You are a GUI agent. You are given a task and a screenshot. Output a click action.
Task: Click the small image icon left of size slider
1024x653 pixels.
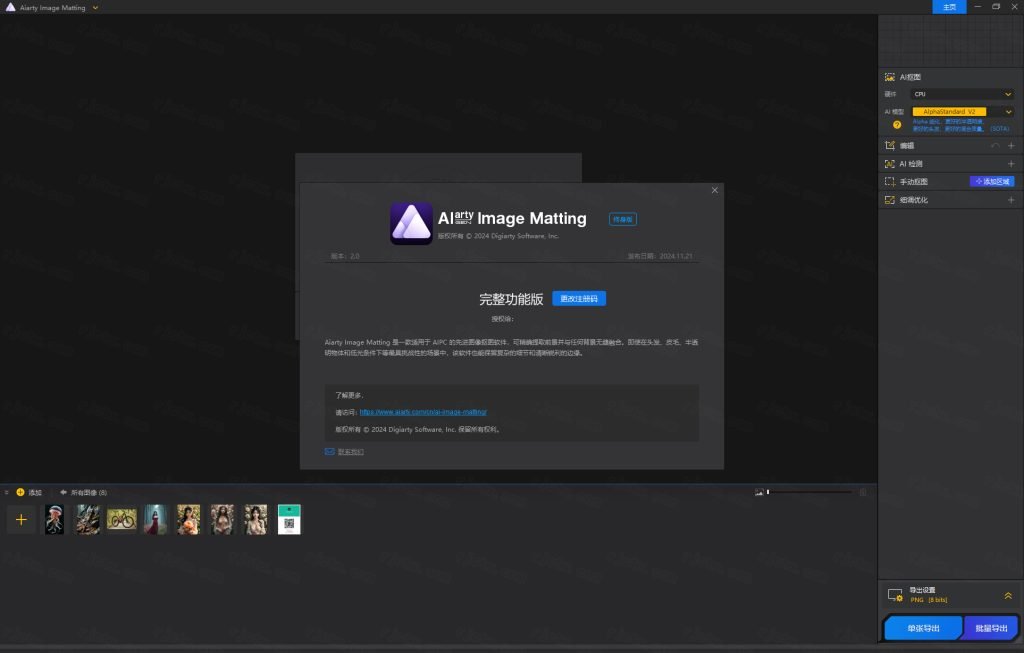pyautogui.click(x=759, y=492)
